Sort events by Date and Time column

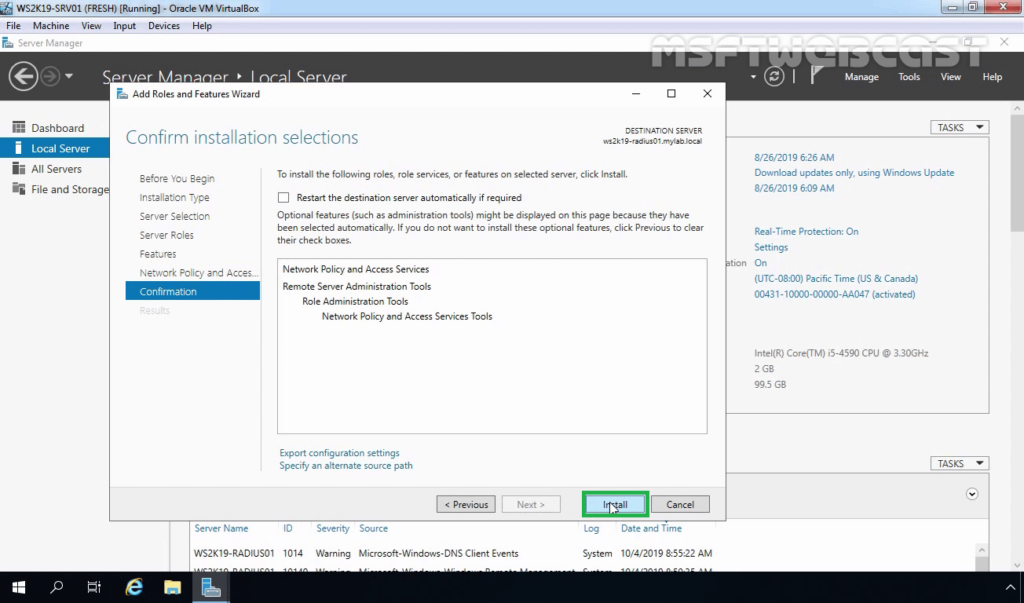(651, 528)
